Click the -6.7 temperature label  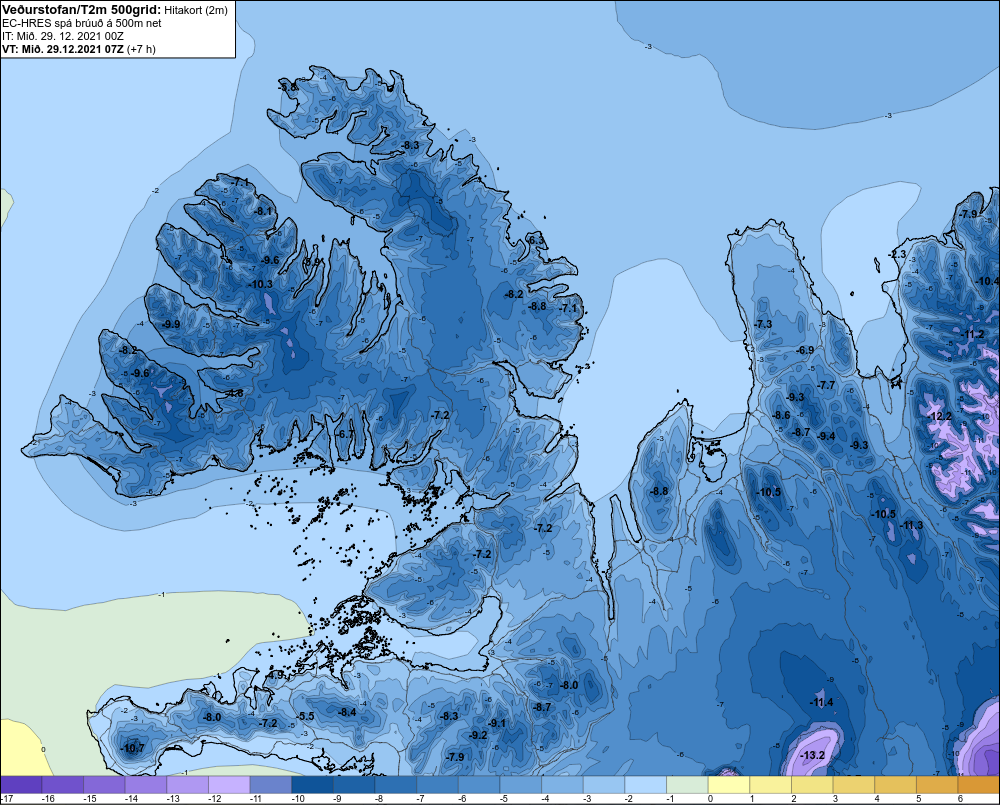coord(345,434)
